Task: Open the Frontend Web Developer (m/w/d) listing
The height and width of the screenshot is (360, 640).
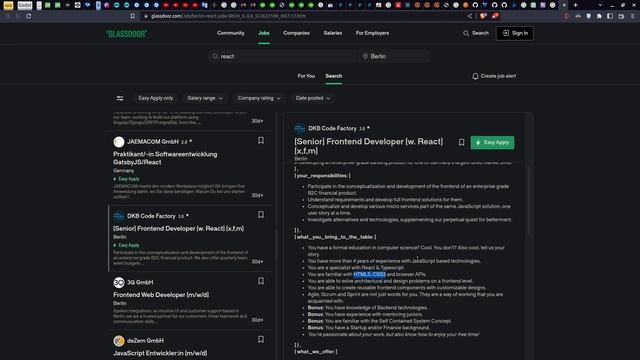Action: [161, 295]
